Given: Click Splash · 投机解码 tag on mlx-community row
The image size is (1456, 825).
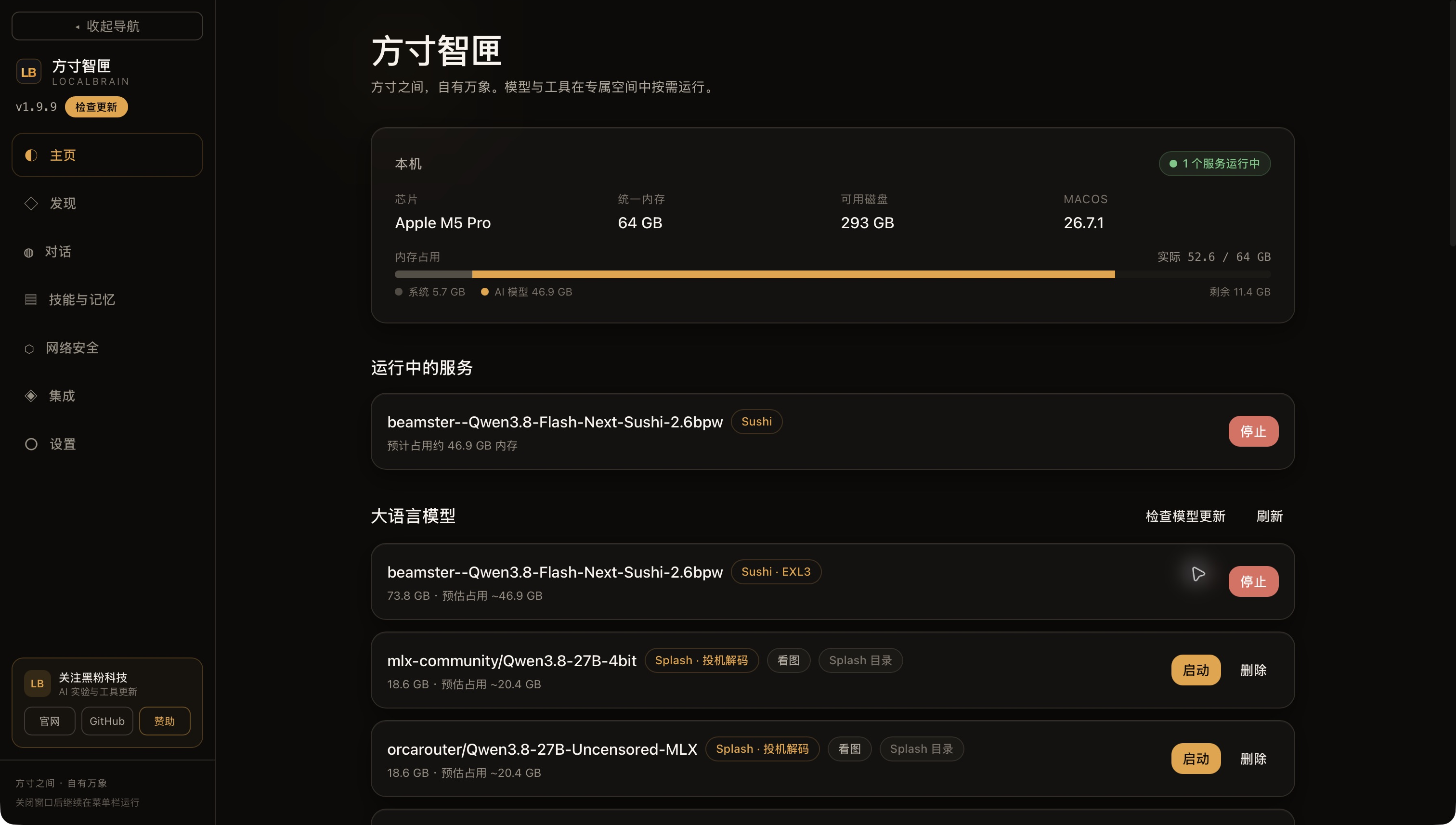Looking at the screenshot, I should [702, 661].
